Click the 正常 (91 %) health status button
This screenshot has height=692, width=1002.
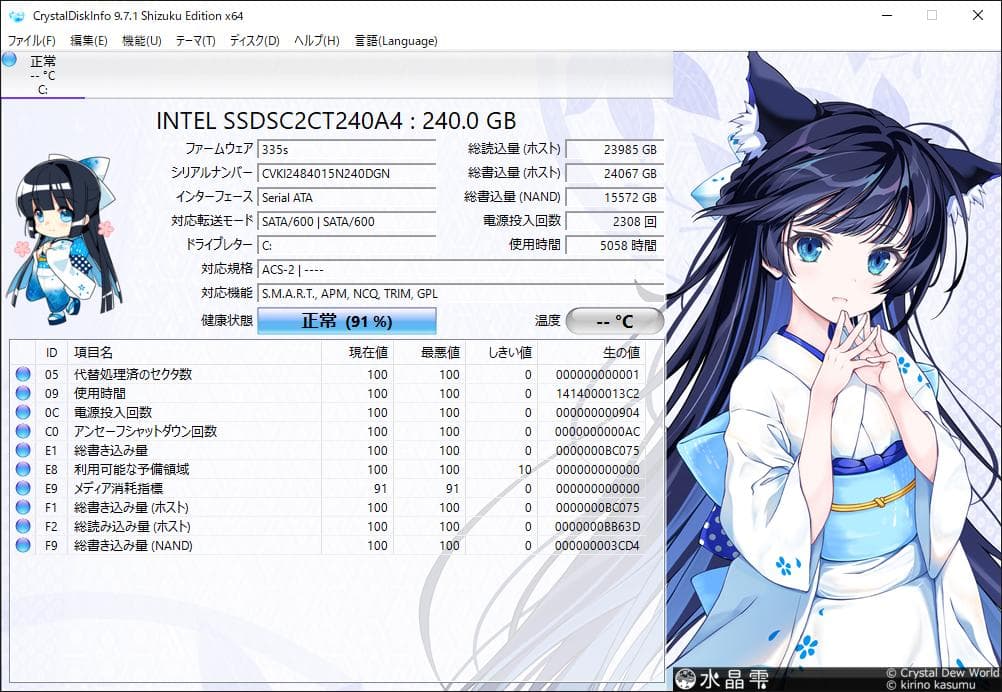pyautogui.click(x=346, y=320)
